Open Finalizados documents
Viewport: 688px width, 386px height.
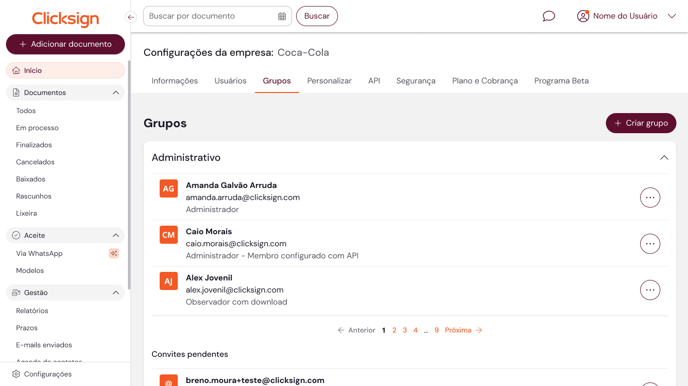pos(34,145)
